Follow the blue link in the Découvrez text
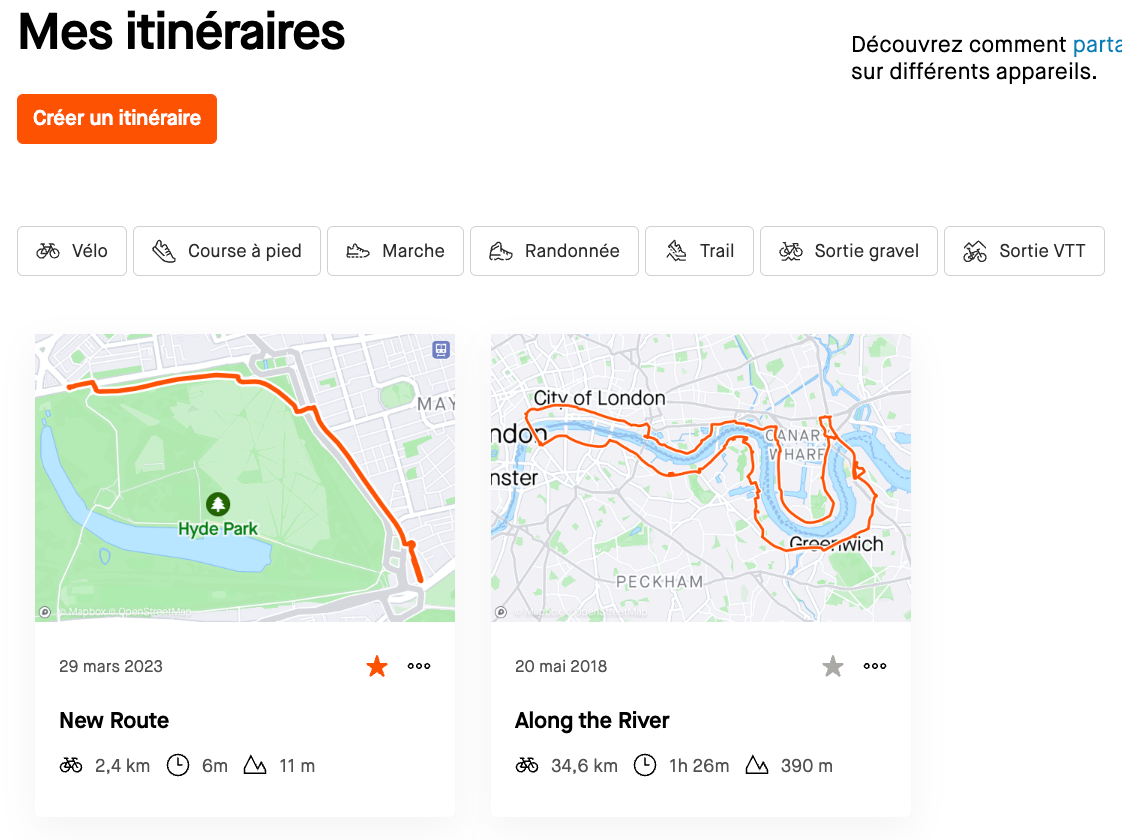 pyautogui.click(x=1096, y=44)
